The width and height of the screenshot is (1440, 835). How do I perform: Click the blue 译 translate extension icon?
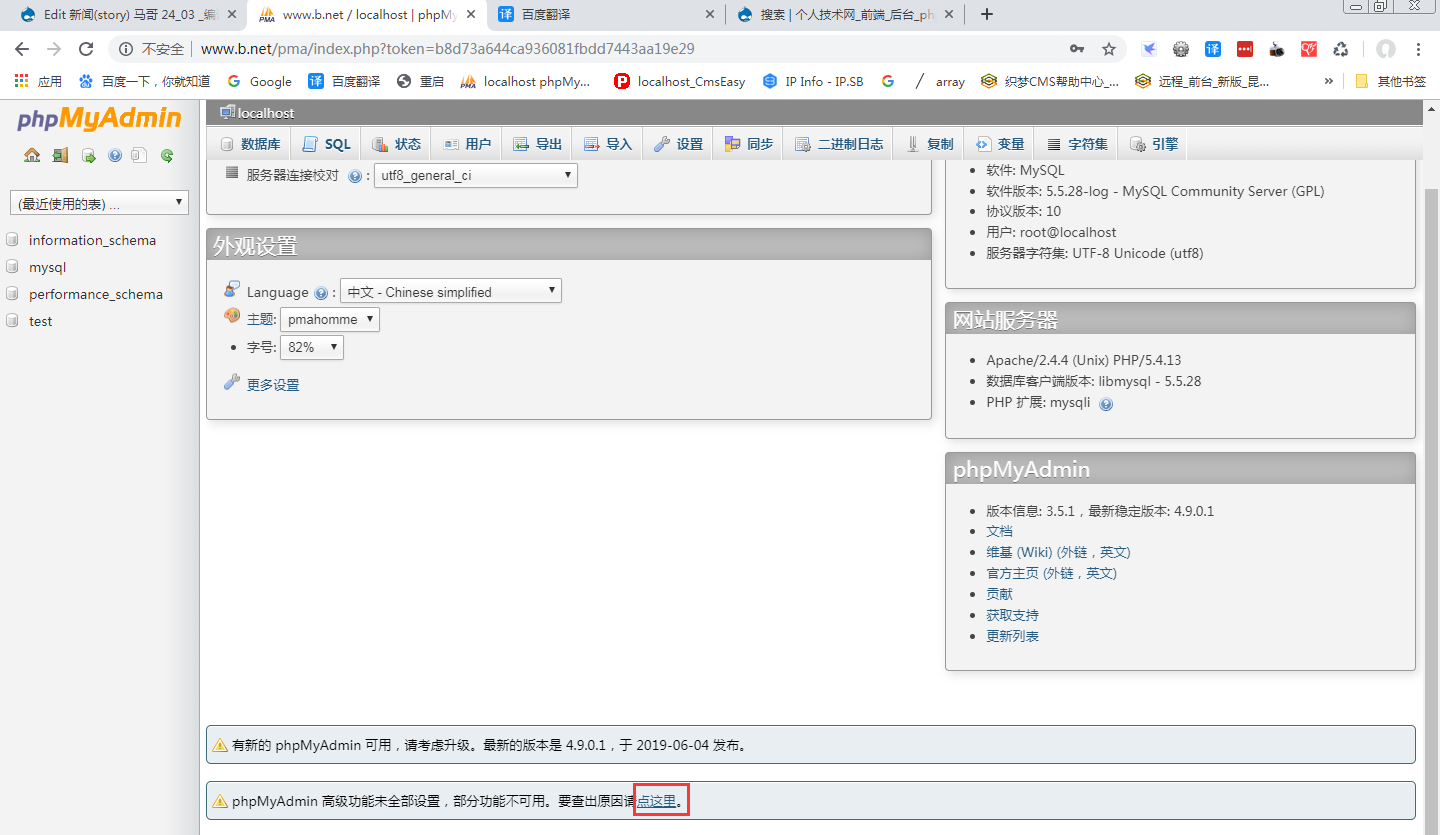point(1213,49)
